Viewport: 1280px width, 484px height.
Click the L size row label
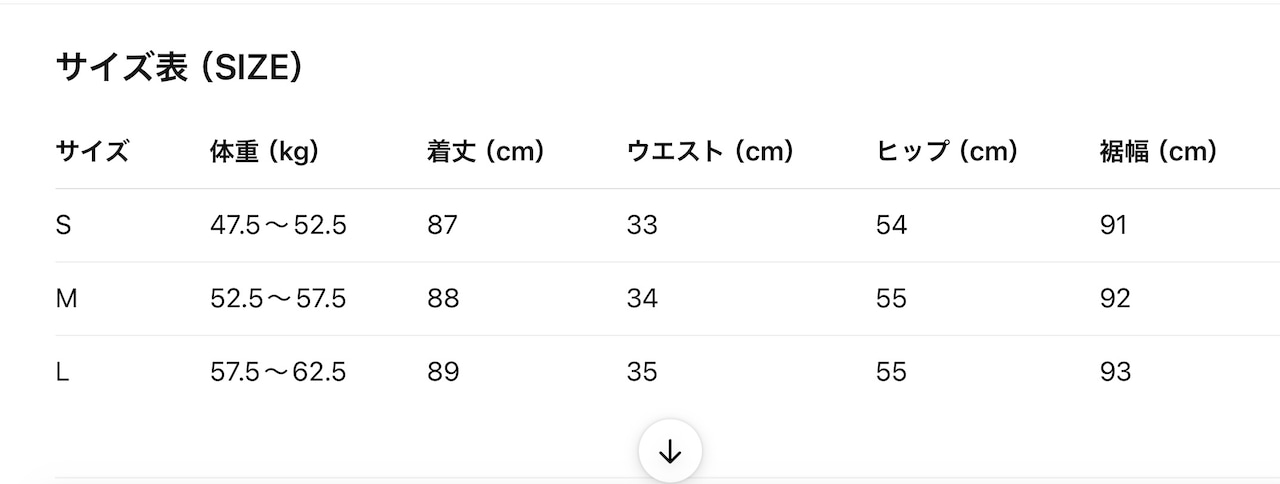[x=62, y=372]
